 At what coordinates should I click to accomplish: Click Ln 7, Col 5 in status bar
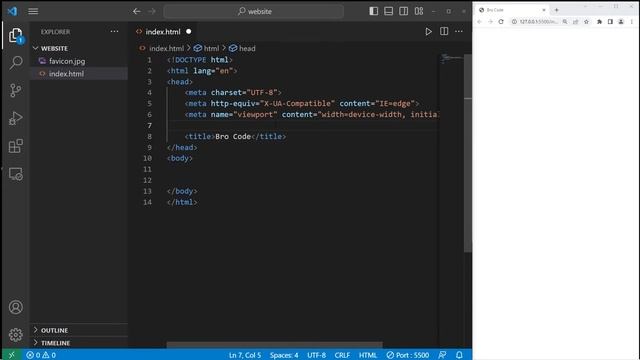tap(245, 355)
